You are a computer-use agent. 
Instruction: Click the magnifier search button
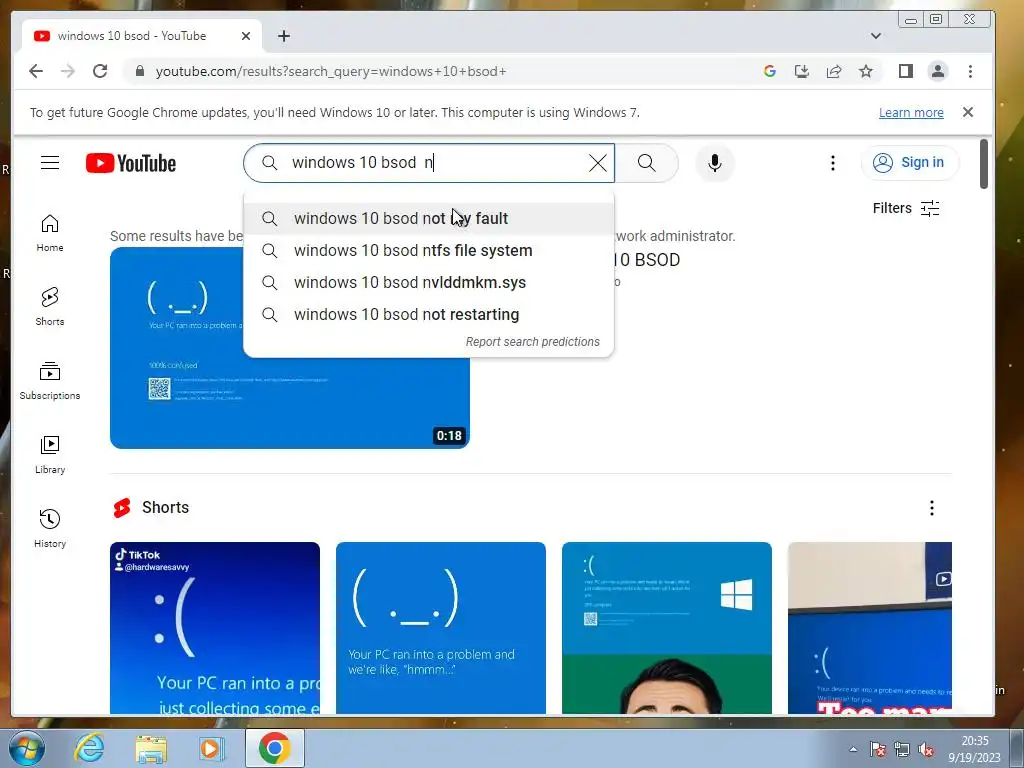(x=647, y=163)
